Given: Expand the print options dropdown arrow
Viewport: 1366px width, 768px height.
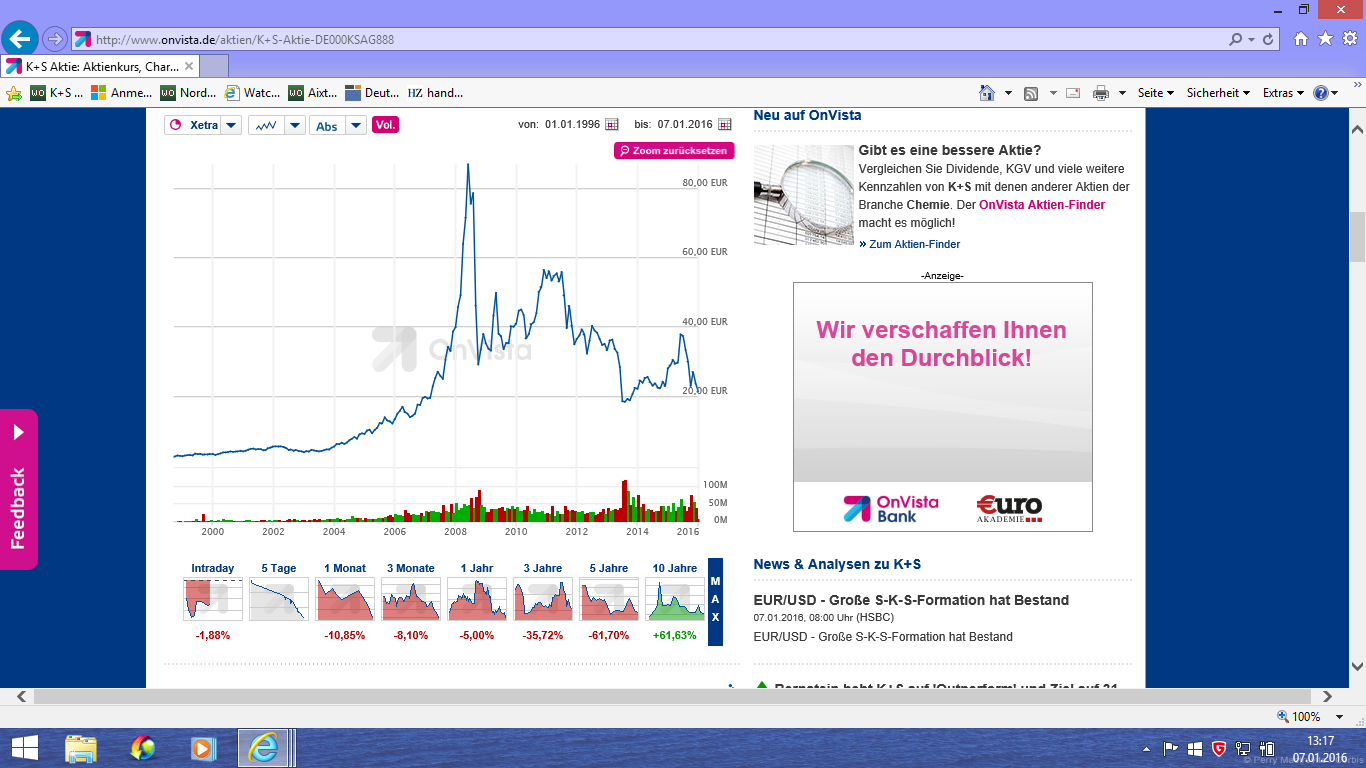Looking at the screenshot, I should tap(1122, 93).
